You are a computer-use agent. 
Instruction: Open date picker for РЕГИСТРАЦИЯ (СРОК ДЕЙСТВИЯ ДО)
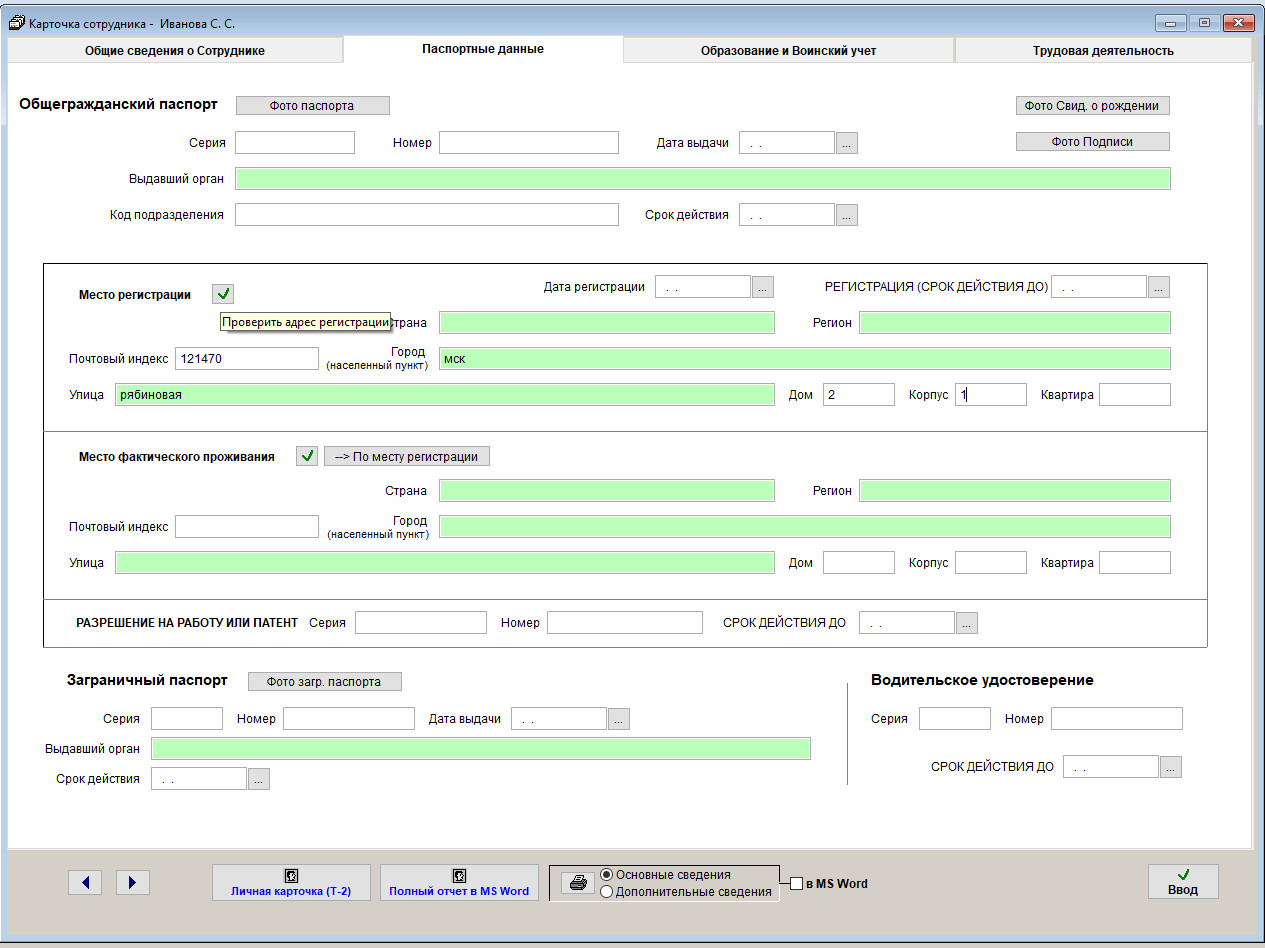pos(1159,287)
